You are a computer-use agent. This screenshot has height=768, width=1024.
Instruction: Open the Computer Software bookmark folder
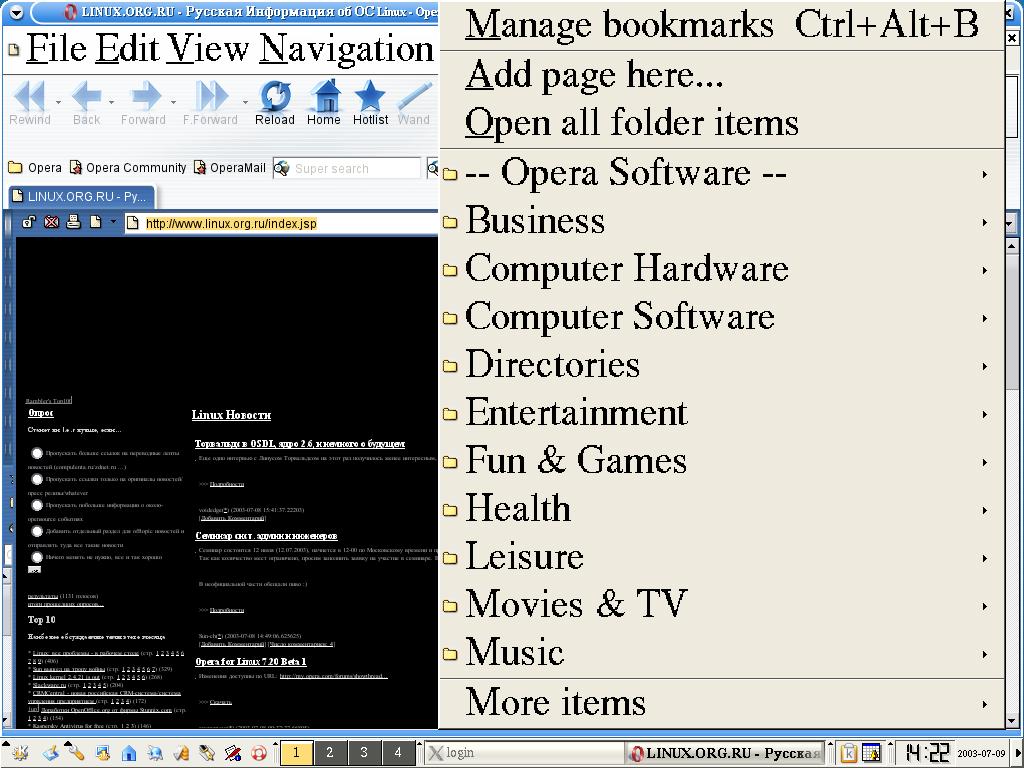pyautogui.click(x=722, y=317)
